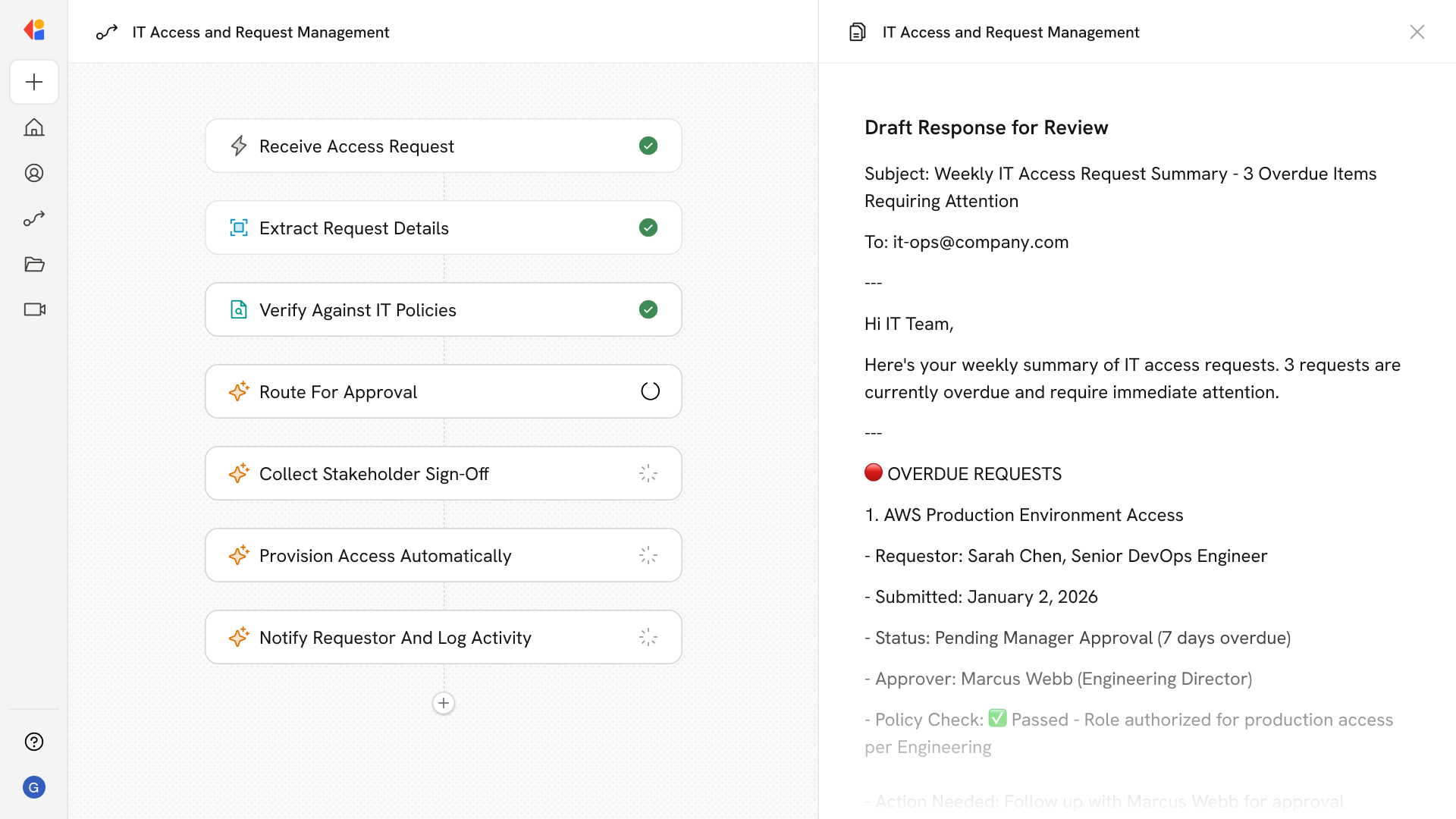Click the IT Access and Request Management breadcrumb title
This screenshot has height=819, width=1456.
pos(260,32)
